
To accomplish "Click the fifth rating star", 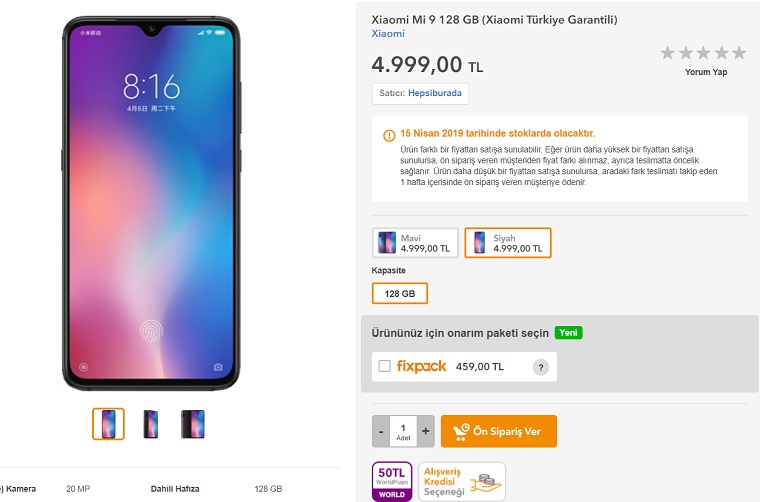I will coord(739,53).
